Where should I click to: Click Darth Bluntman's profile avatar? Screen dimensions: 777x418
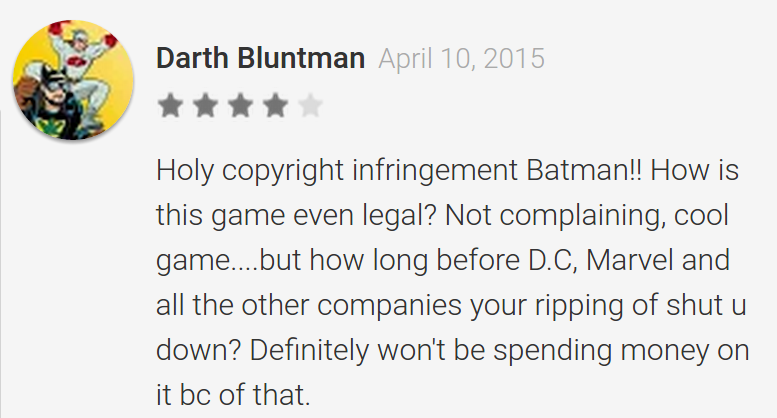click(72, 80)
